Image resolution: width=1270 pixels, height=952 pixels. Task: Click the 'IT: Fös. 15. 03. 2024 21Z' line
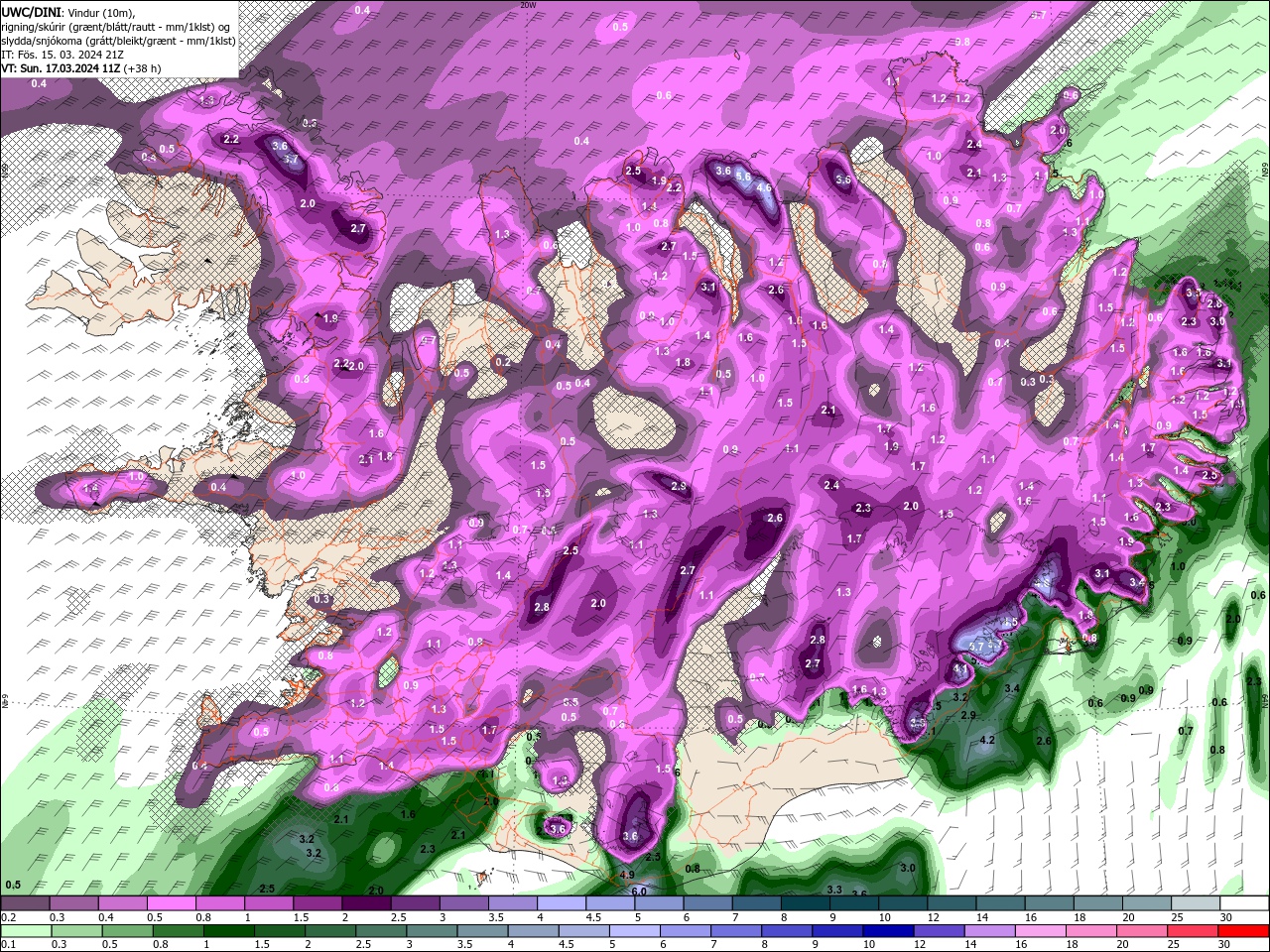(63, 55)
